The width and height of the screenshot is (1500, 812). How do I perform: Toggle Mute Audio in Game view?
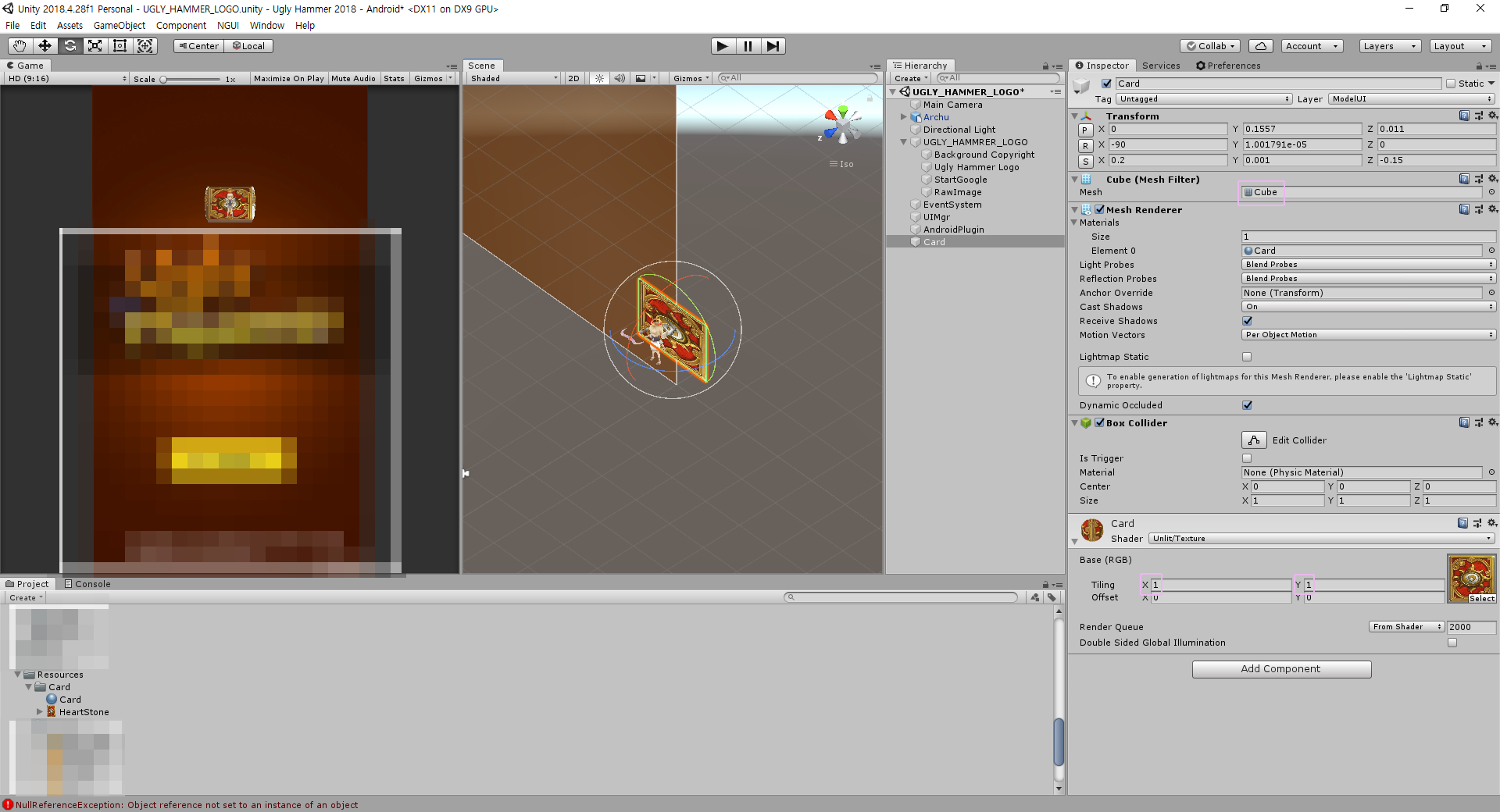[x=353, y=78]
